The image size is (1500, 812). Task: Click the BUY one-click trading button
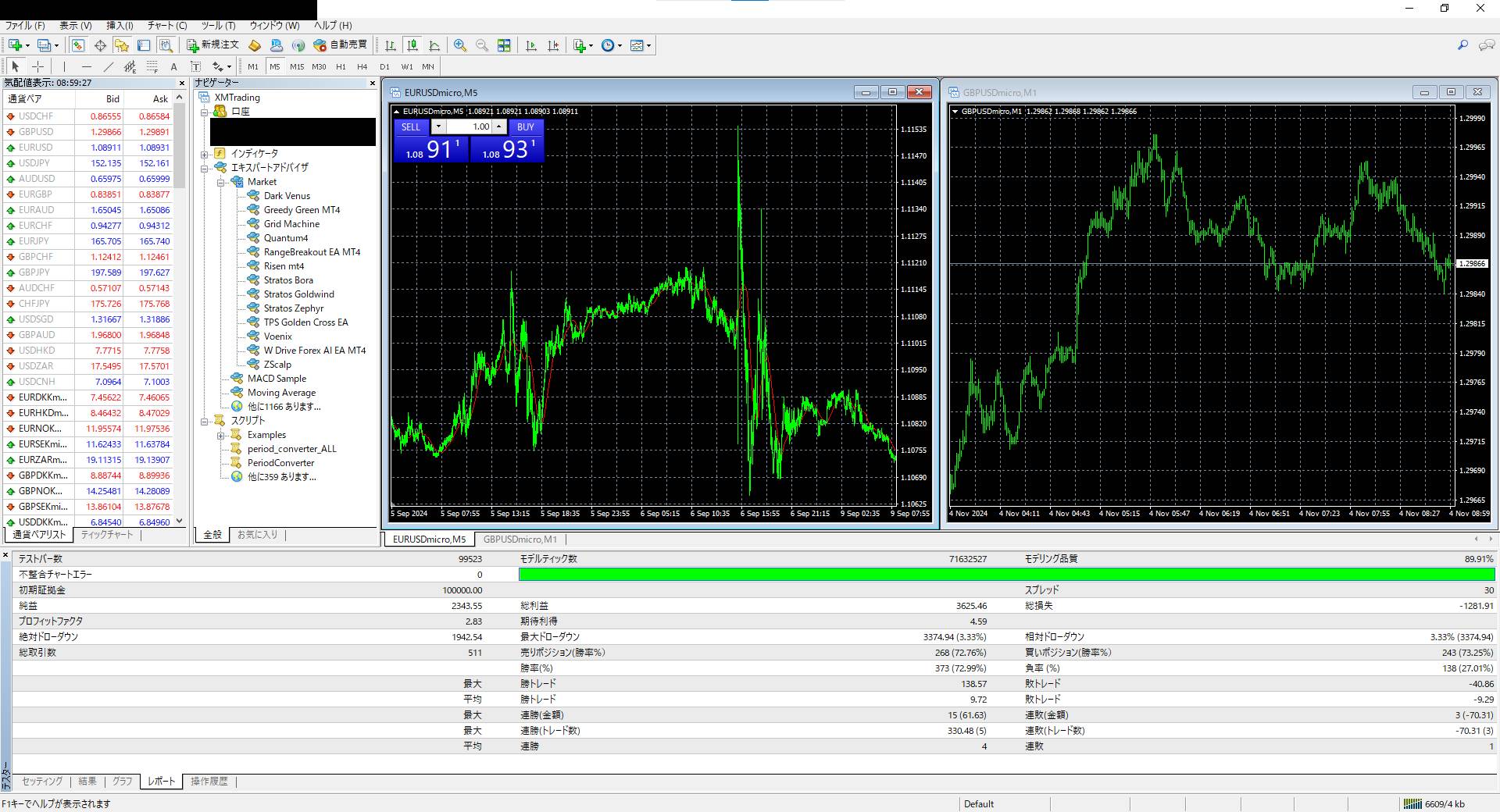point(526,126)
